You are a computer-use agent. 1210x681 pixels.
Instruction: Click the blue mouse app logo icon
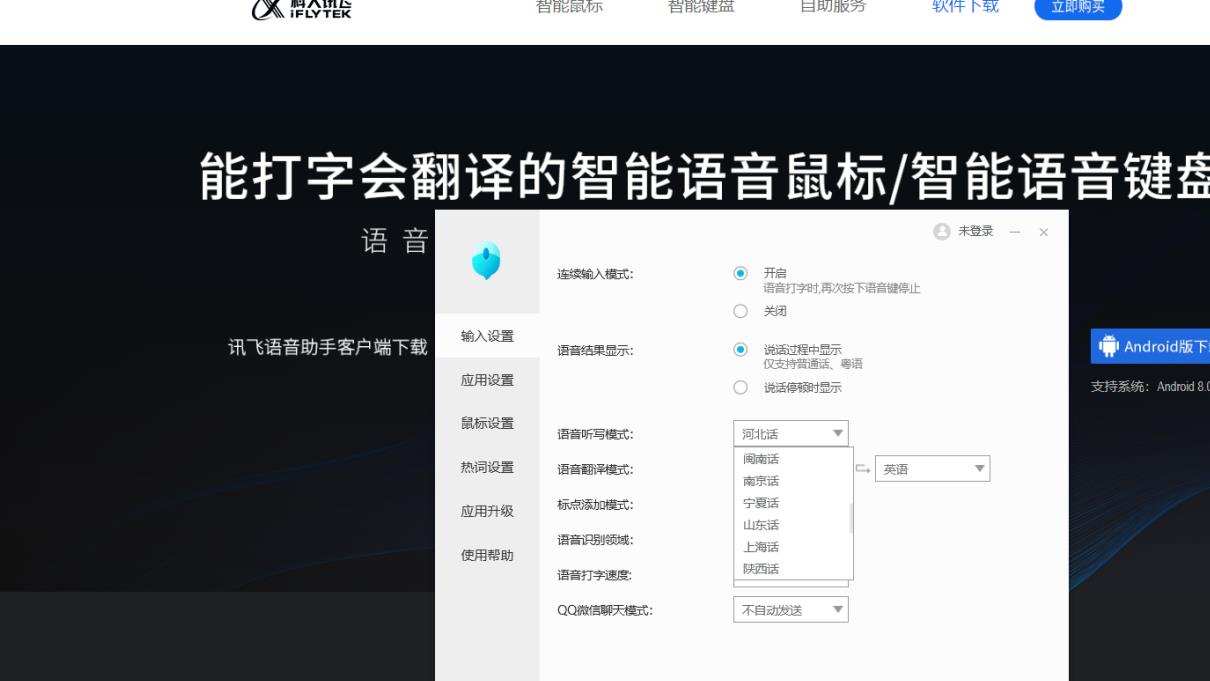coord(486,261)
